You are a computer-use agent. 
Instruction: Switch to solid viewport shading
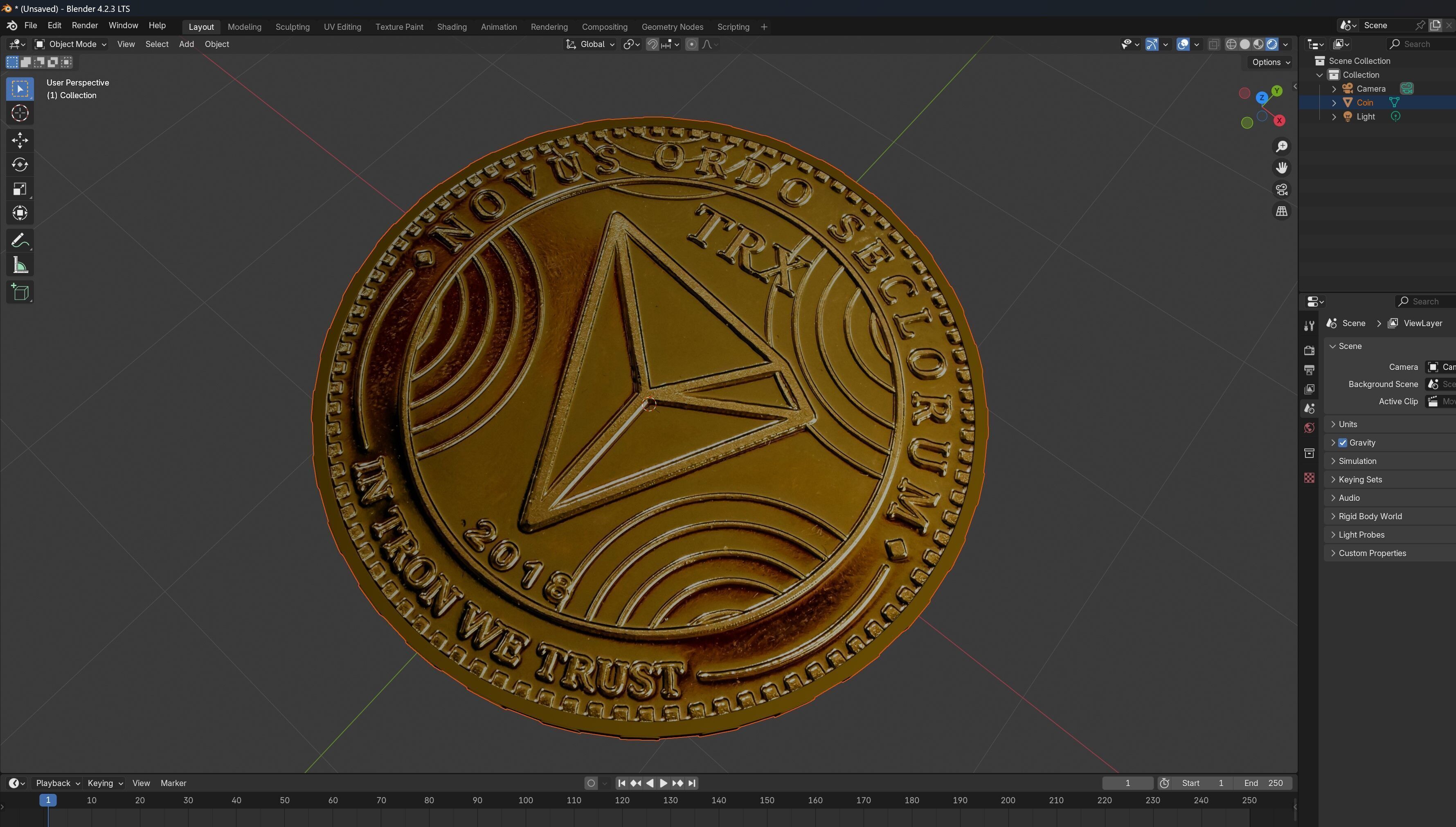pyautogui.click(x=1245, y=44)
